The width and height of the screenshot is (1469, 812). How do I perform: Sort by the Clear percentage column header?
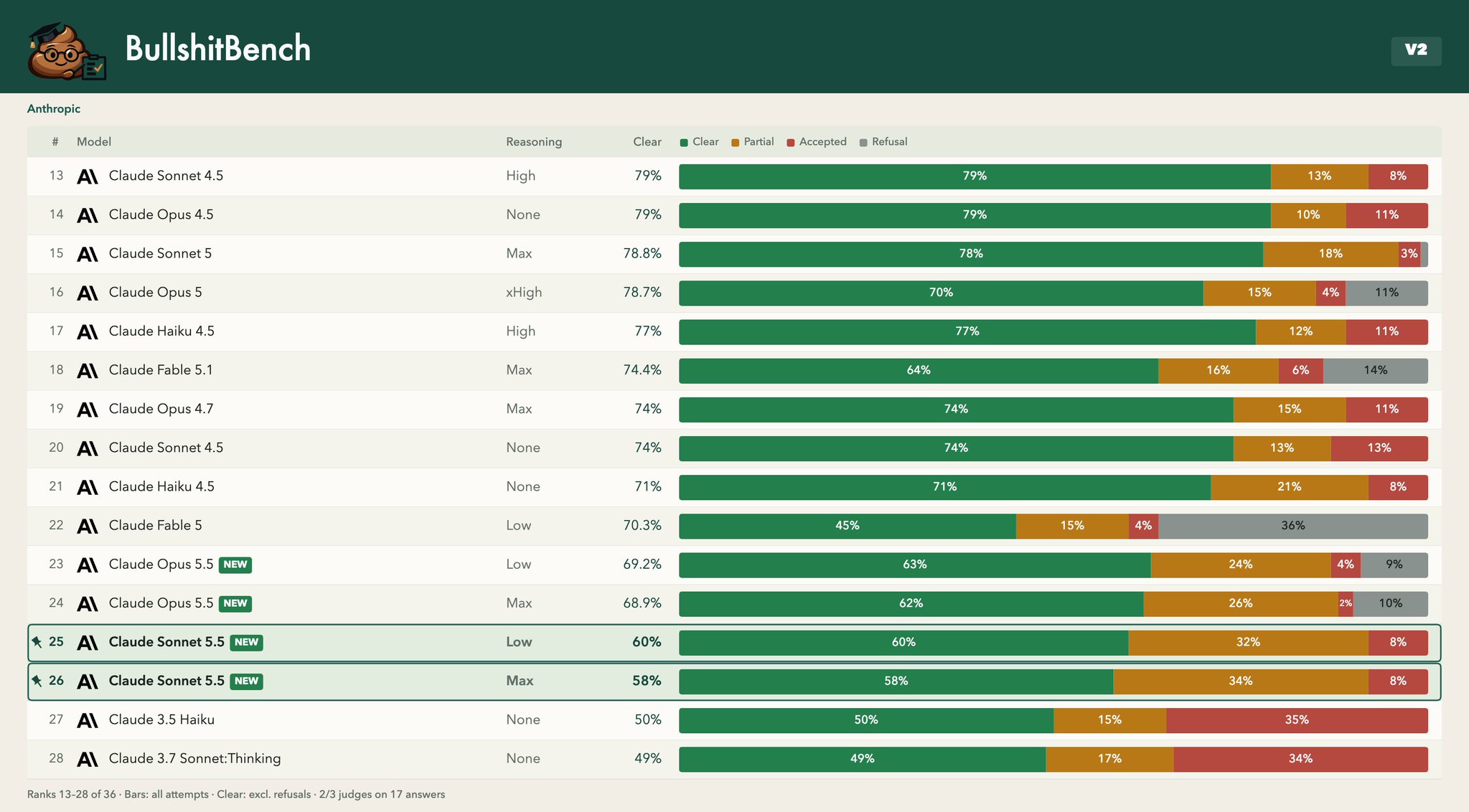647,142
